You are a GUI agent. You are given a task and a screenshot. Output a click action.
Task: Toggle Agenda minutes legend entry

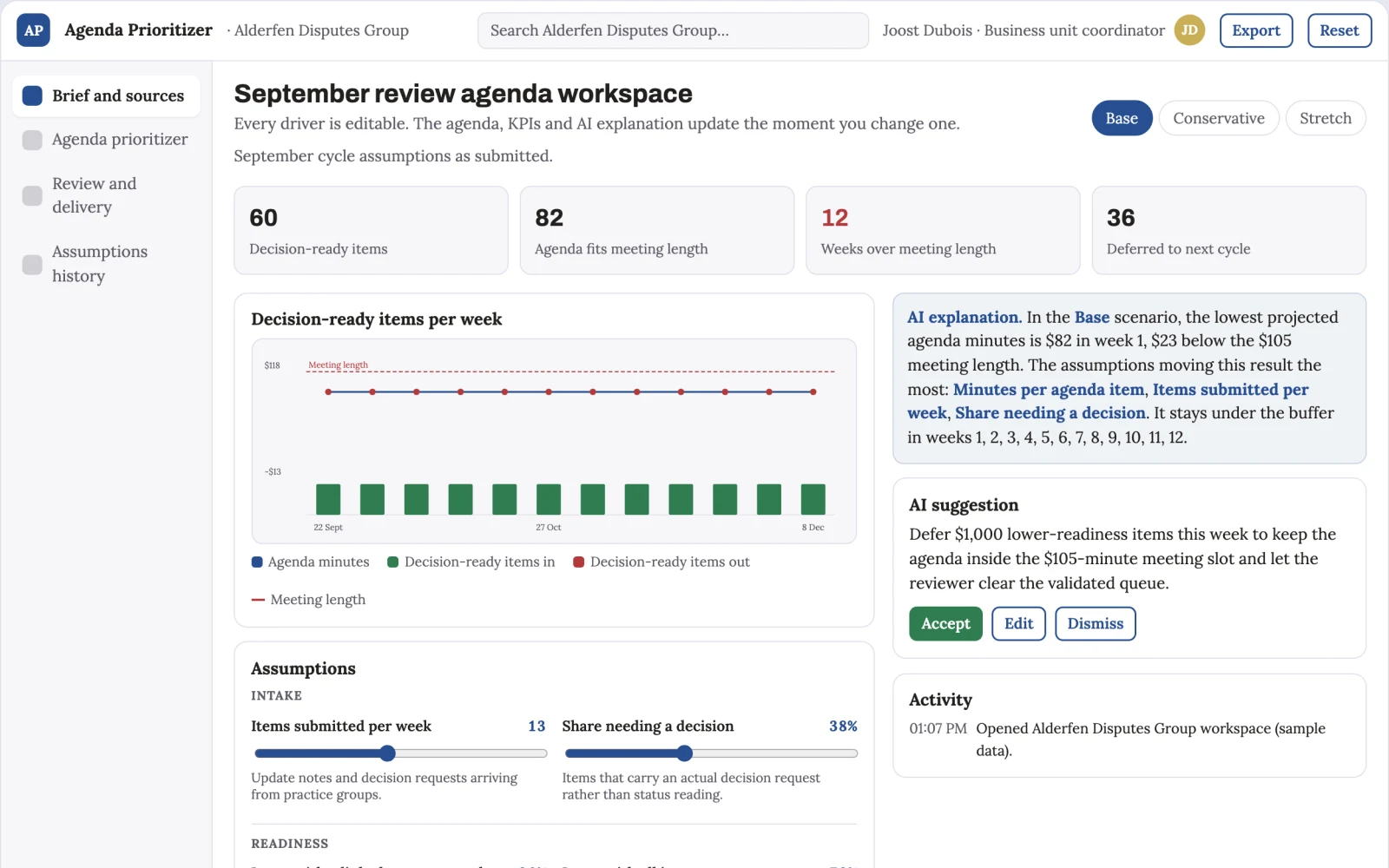(x=310, y=562)
